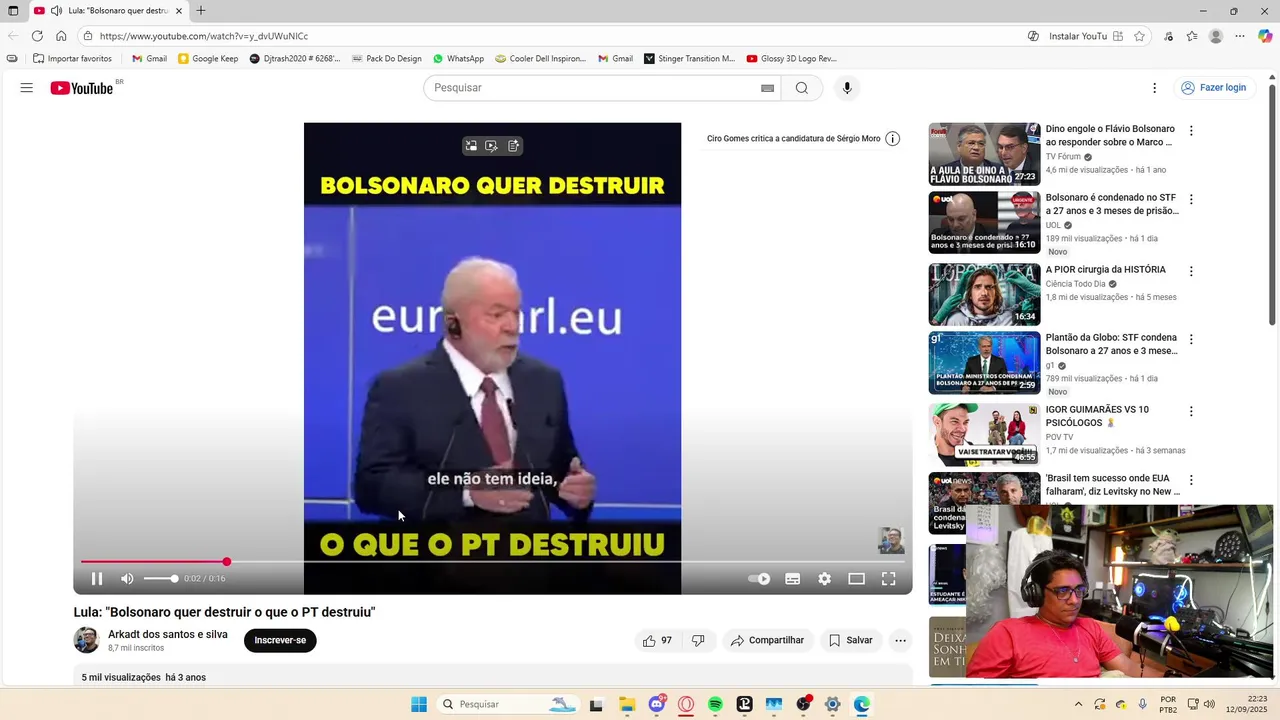The height and width of the screenshot is (720, 1280).
Task: Click the YouTube search magnifier button
Action: (802, 88)
